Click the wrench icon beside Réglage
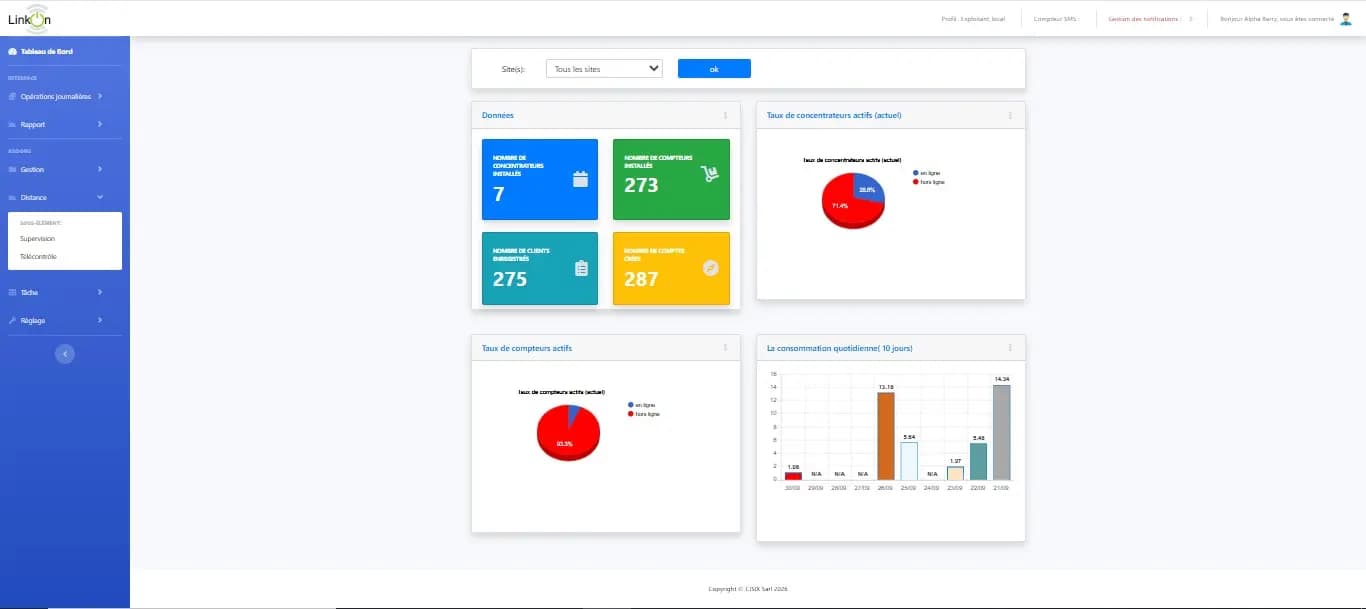 [x=12, y=320]
